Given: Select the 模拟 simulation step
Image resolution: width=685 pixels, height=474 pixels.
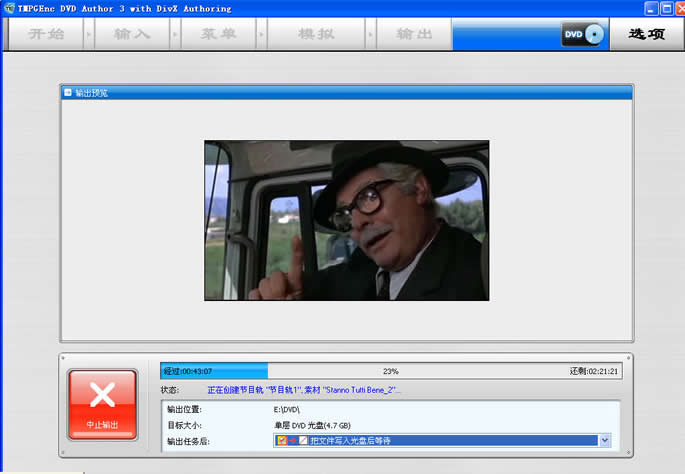Looking at the screenshot, I should pyautogui.click(x=316, y=34).
